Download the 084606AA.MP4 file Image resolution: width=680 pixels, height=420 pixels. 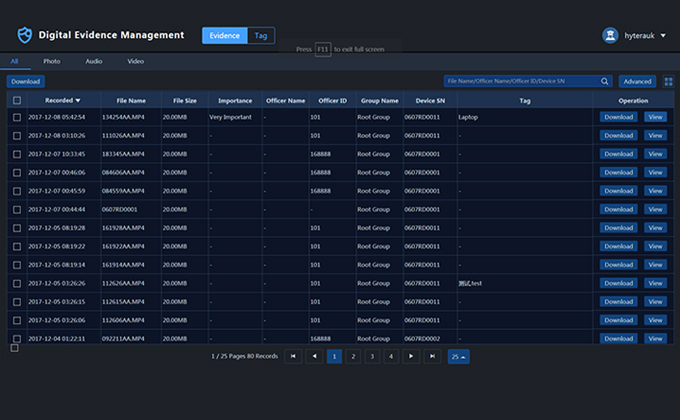coord(618,172)
